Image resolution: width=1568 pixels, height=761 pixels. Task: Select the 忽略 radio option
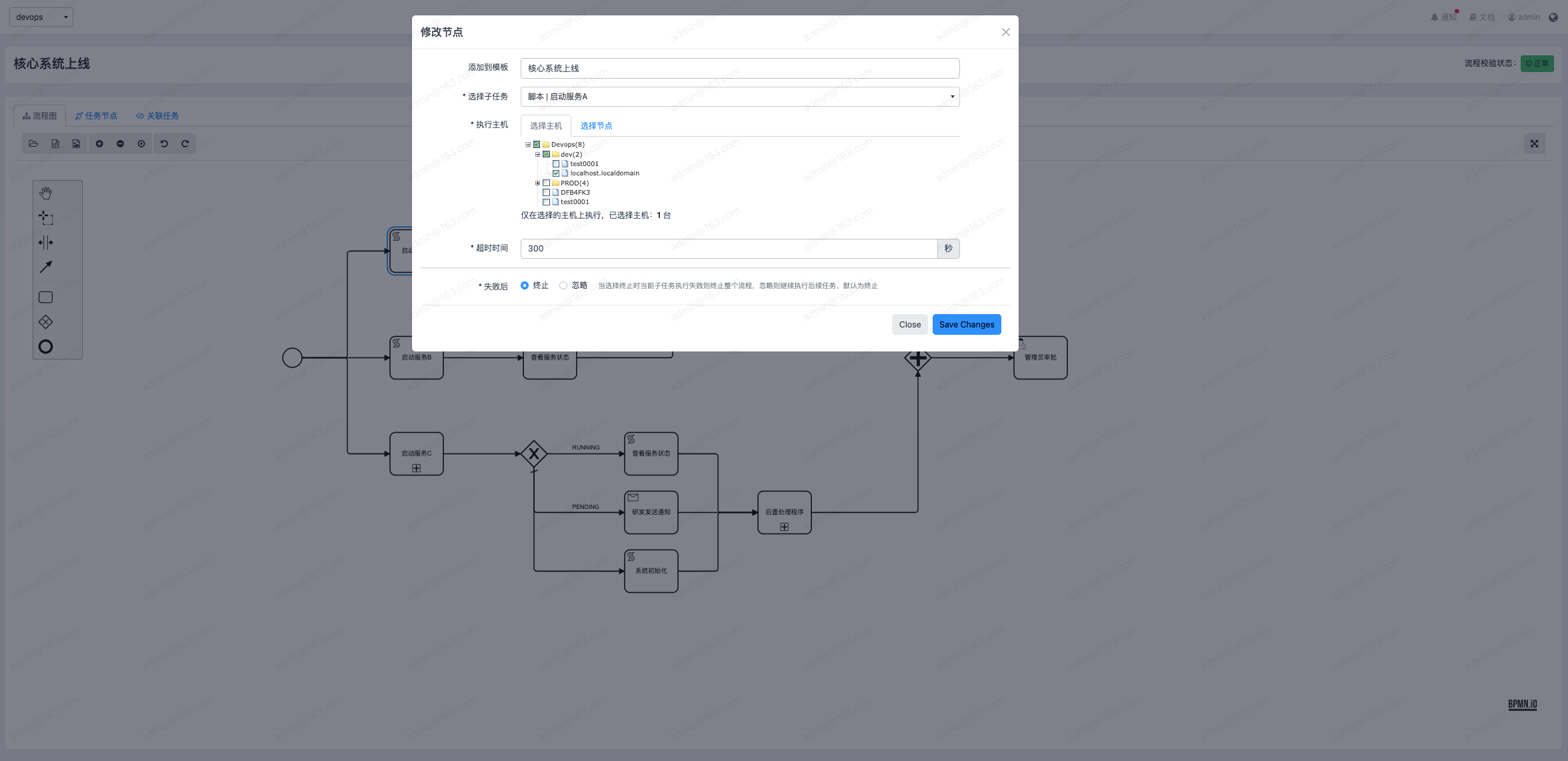563,285
